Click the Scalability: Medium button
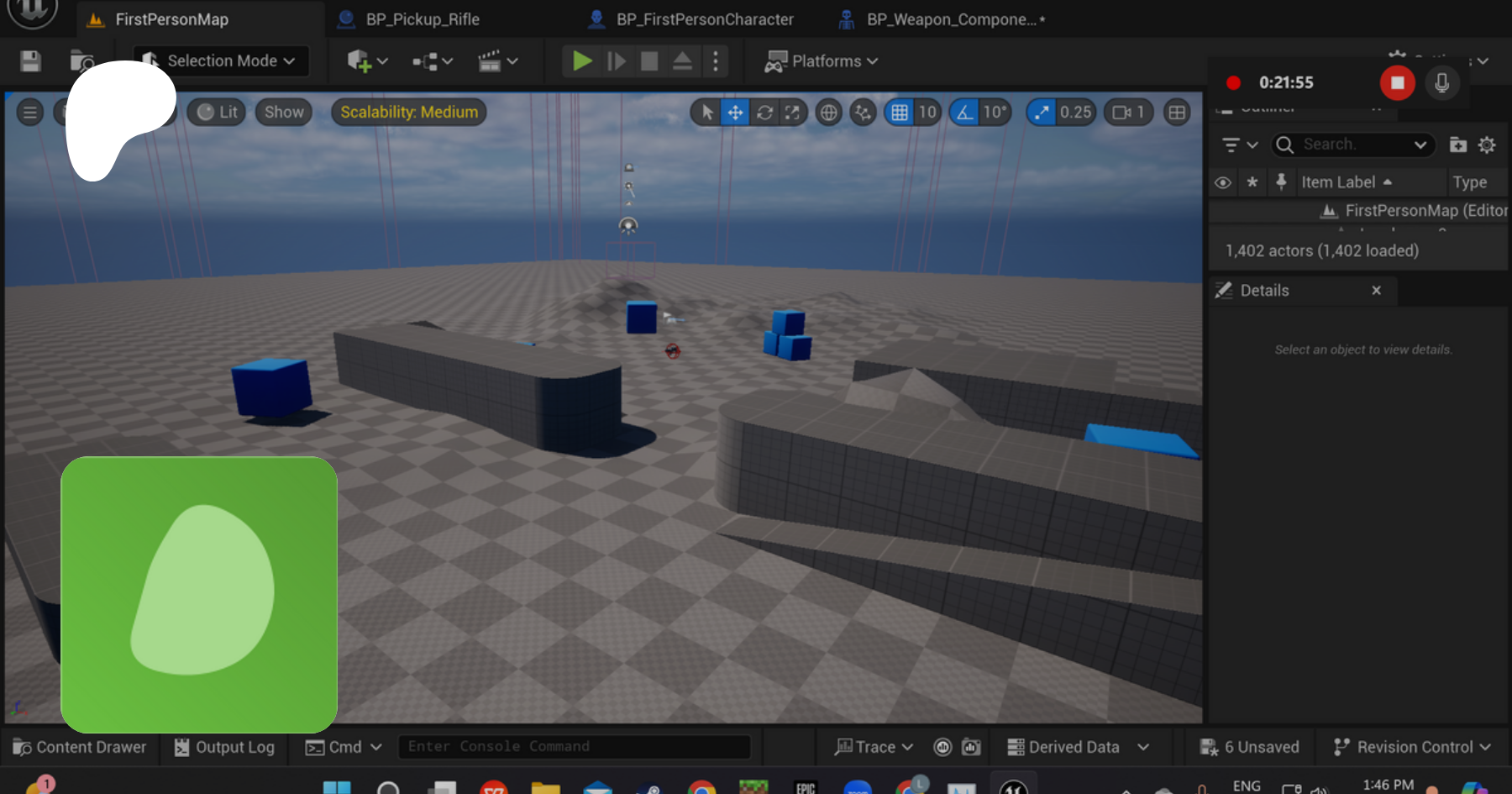 point(409,113)
